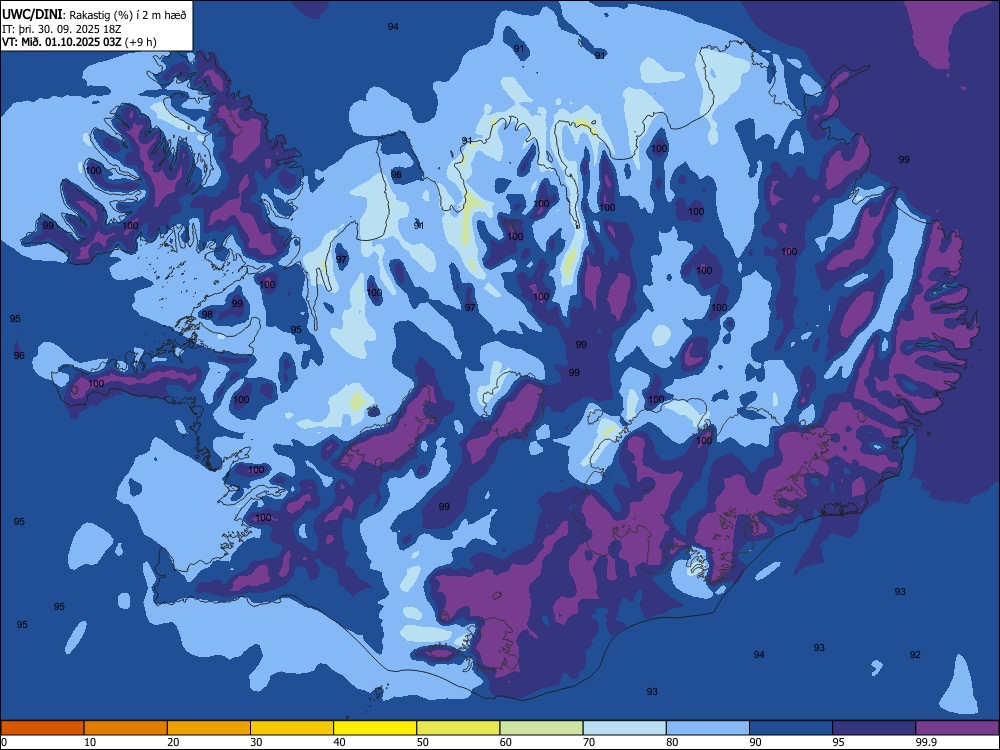Click the '92' humidity value on the map
The image size is (1000, 750).
[x=915, y=654]
